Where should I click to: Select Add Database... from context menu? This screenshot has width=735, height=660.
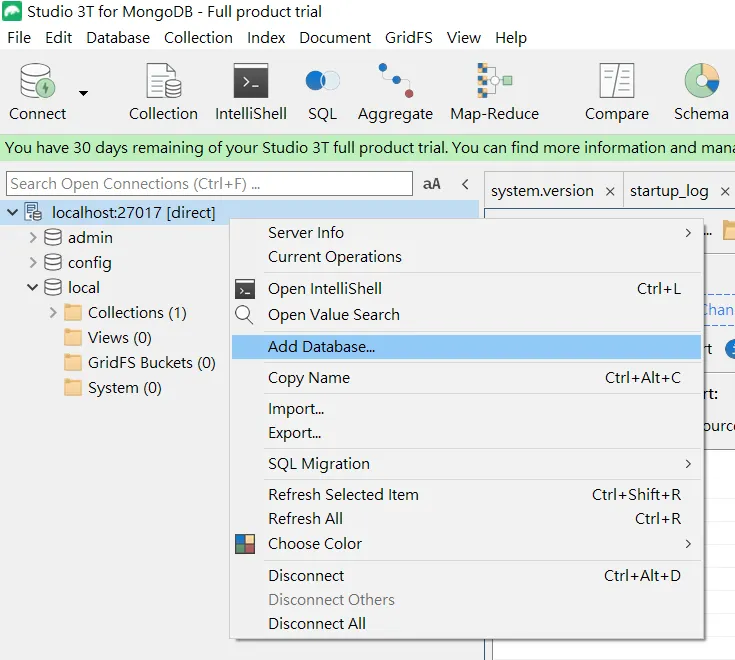[322, 347]
